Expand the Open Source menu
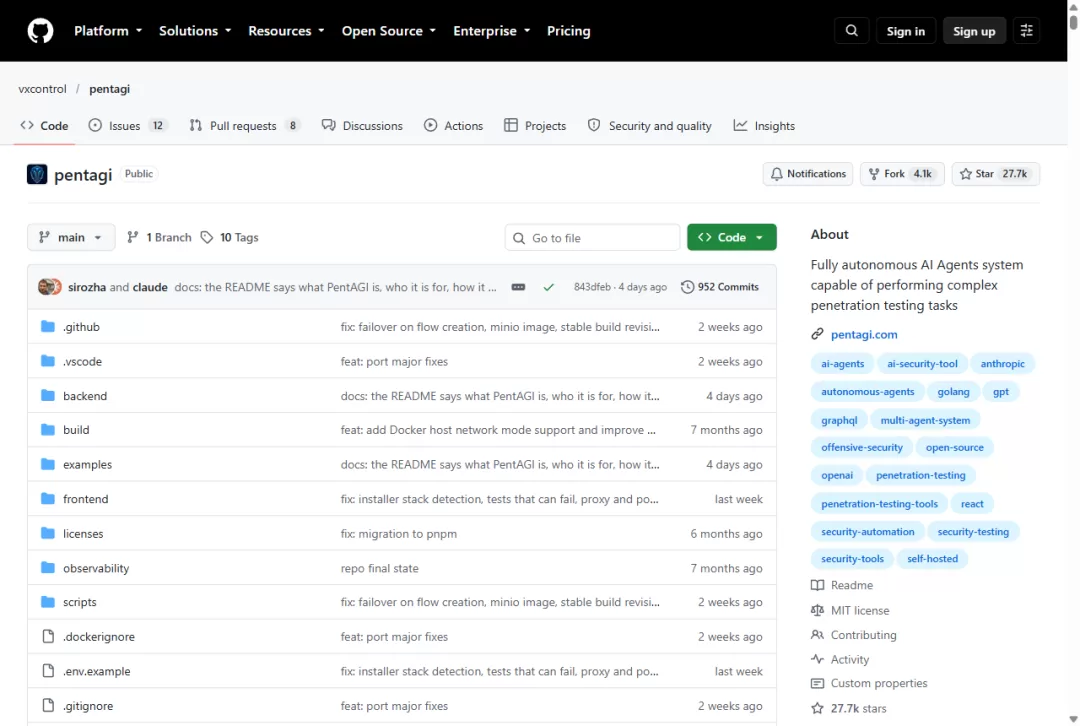Image resolution: width=1080 pixels, height=726 pixels. [x=388, y=31]
